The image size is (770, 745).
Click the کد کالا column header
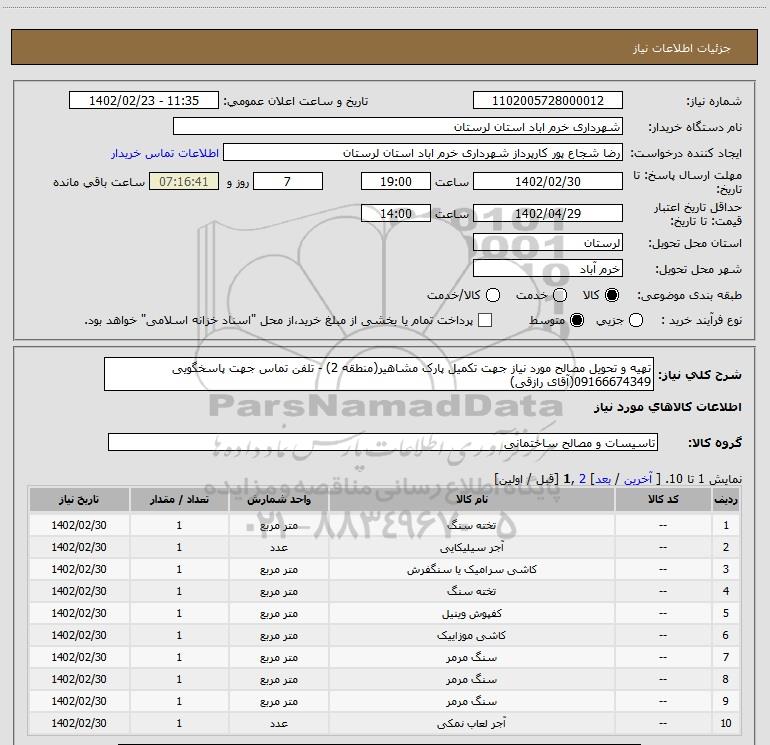[663, 499]
